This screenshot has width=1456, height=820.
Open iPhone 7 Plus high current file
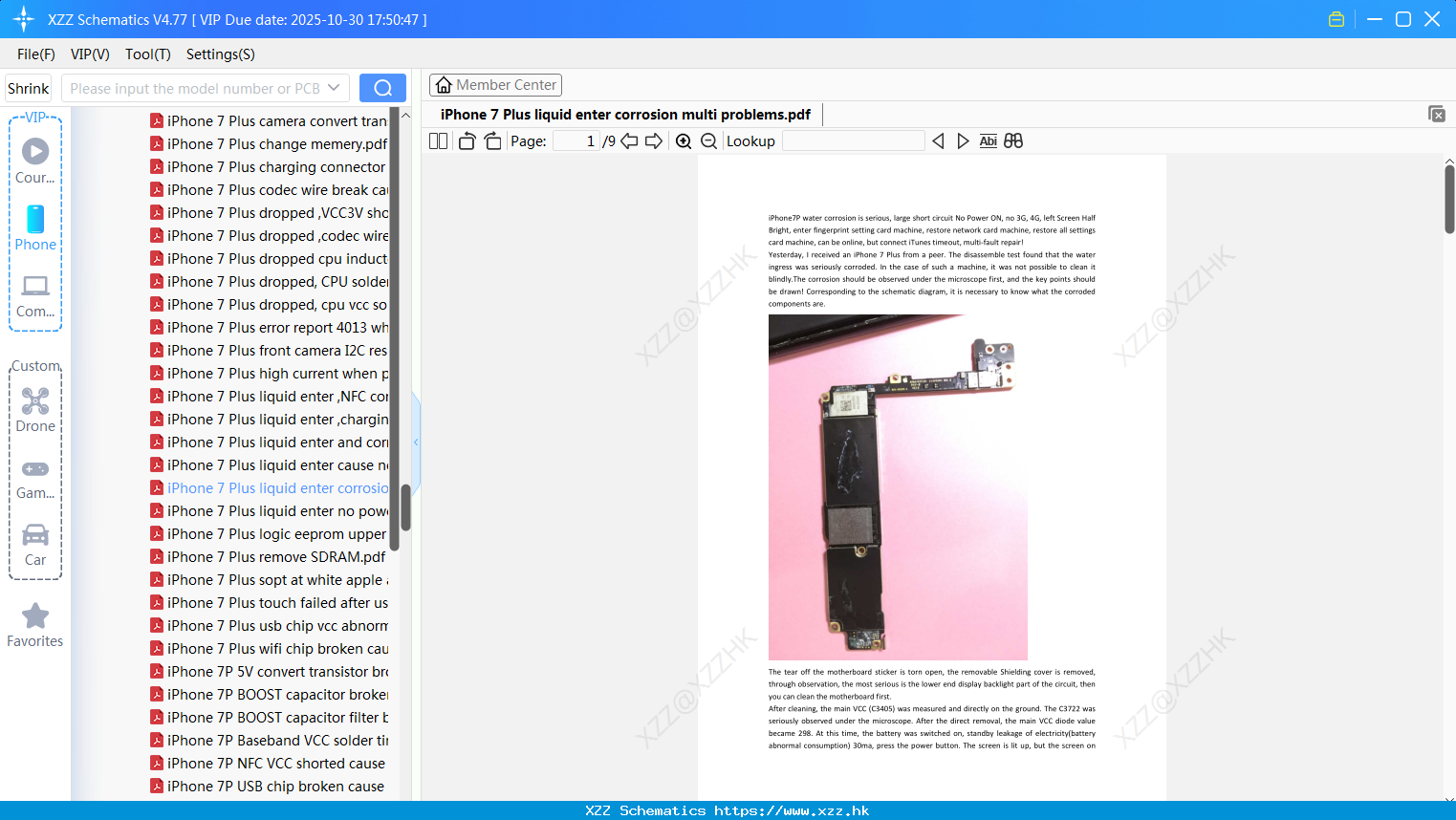[x=269, y=373]
